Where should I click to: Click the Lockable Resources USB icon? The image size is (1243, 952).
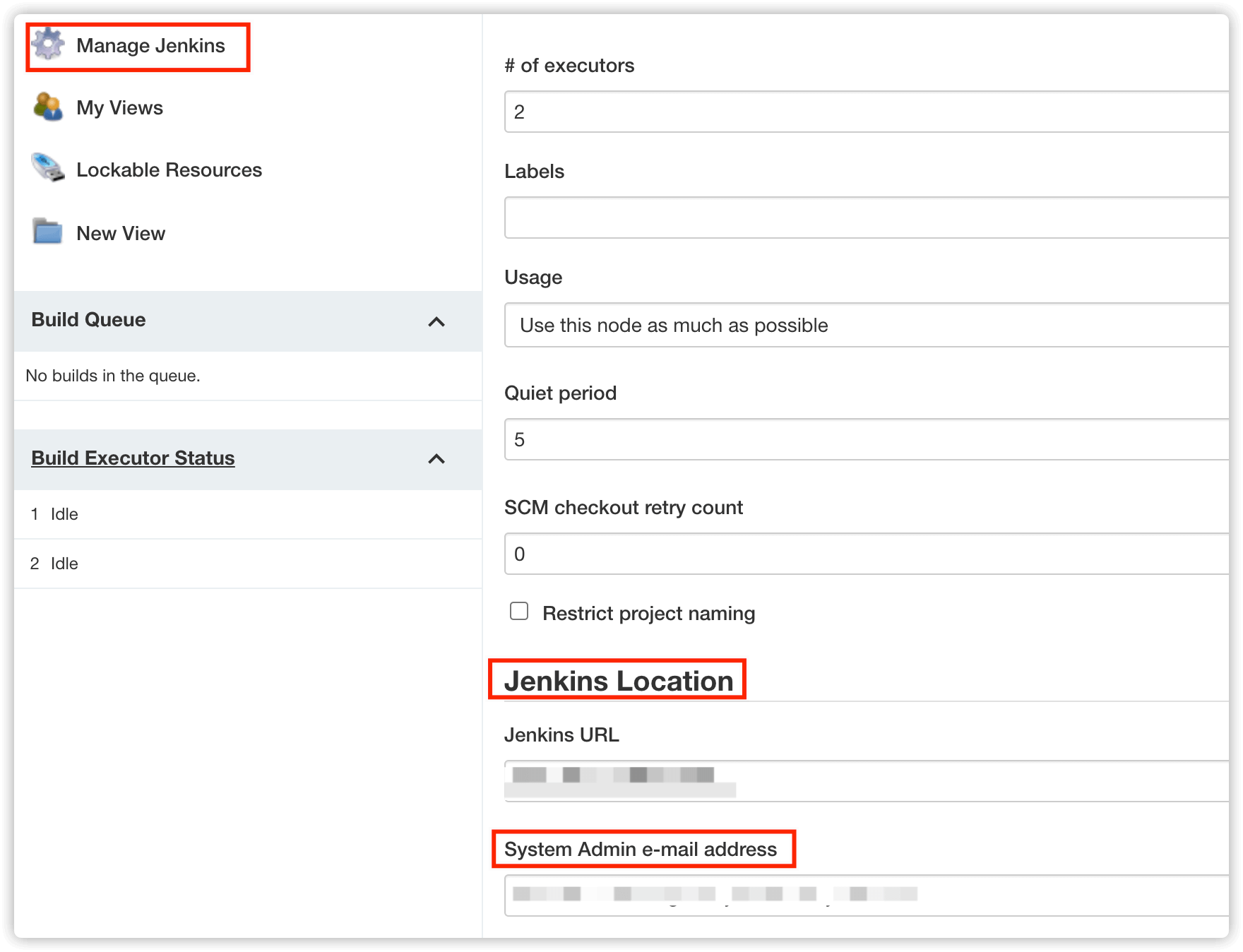click(48, 168)
